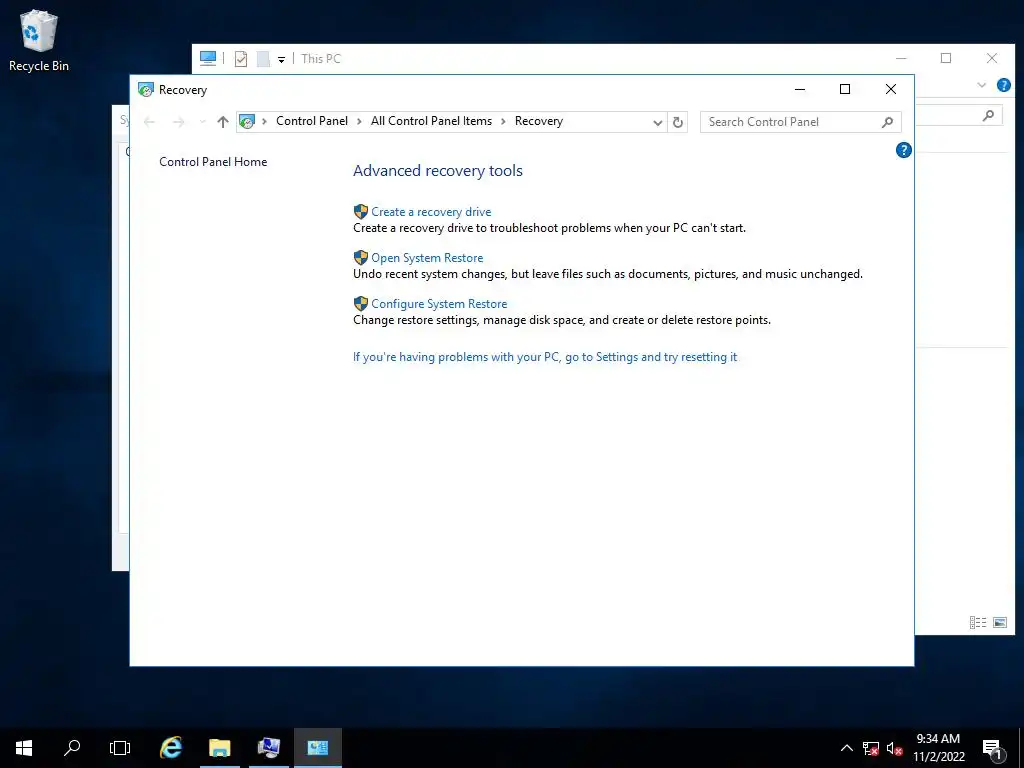
Task: Click the blank new folder icon in the This PC toolbar
Action: click(x=263, y=59)
